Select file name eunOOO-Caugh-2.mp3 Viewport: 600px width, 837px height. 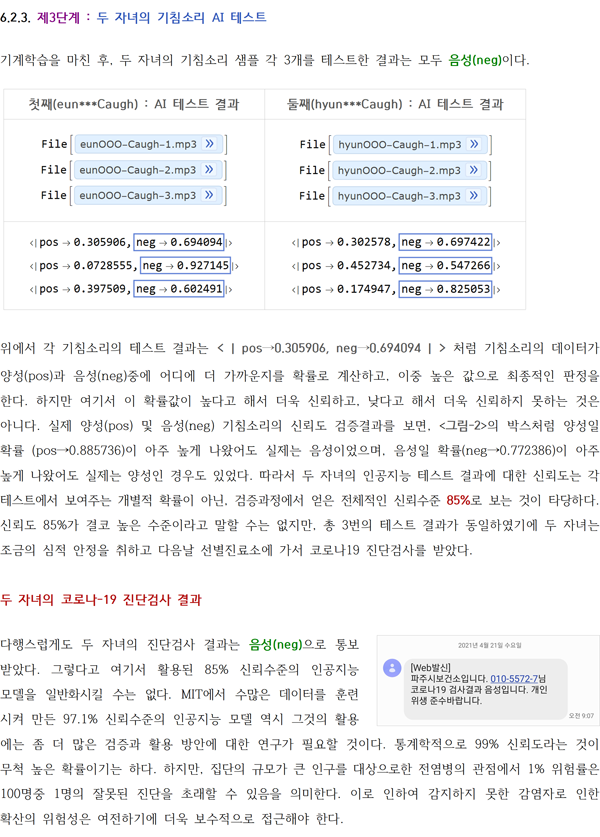pos(138,170)
